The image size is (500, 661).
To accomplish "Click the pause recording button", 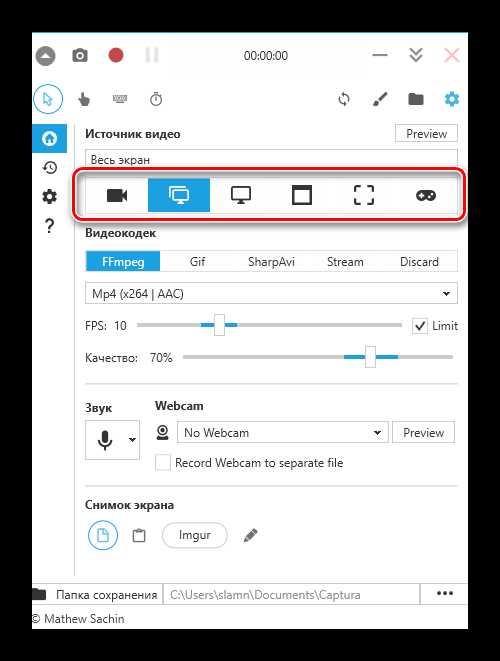I will (x=152, y=55).
